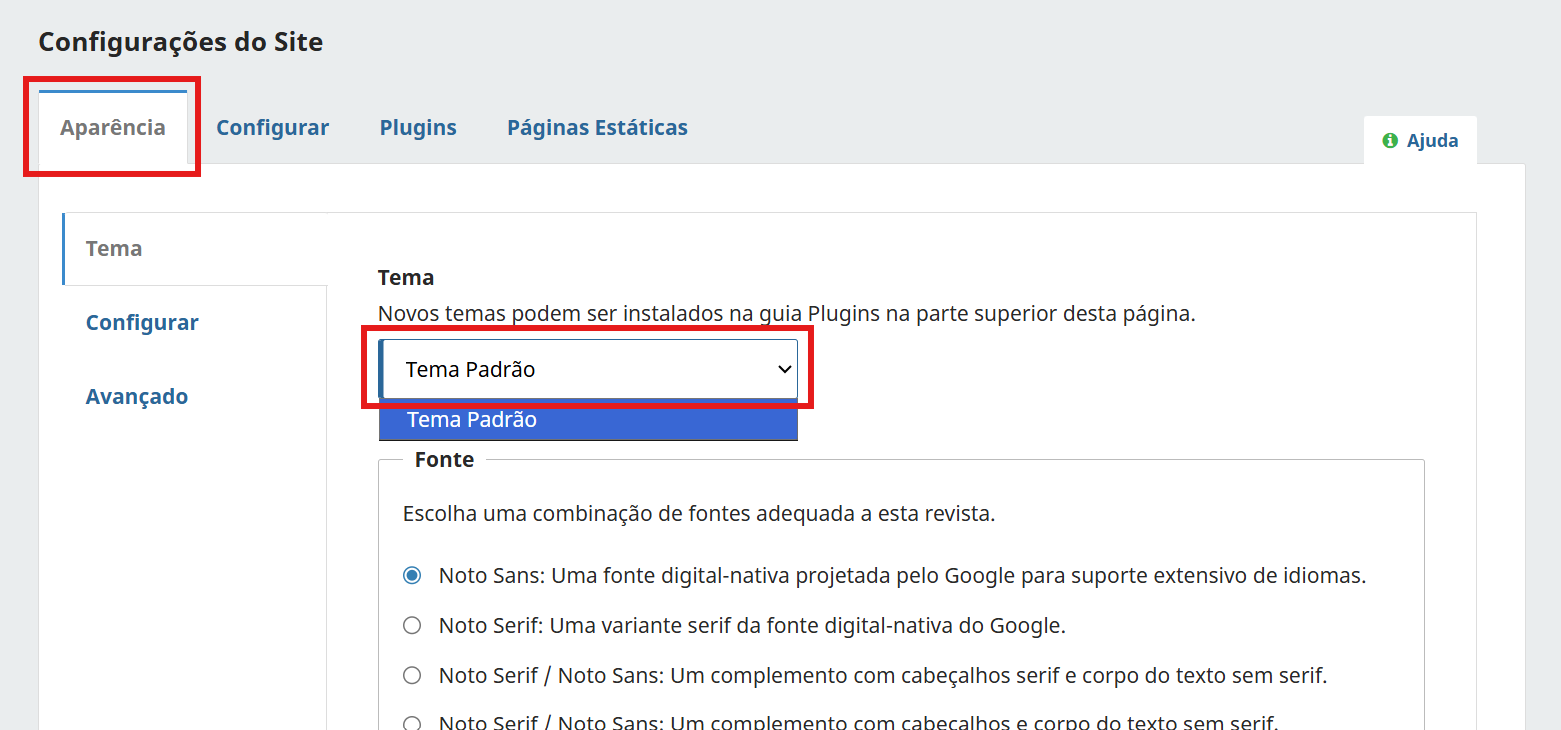Go to the Avançado sidebar section
The image size is (1561, 730).
tap(136, 396)
